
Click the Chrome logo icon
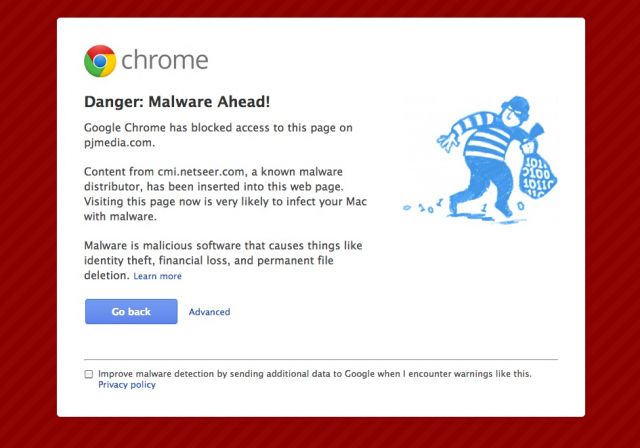[100, 61]
